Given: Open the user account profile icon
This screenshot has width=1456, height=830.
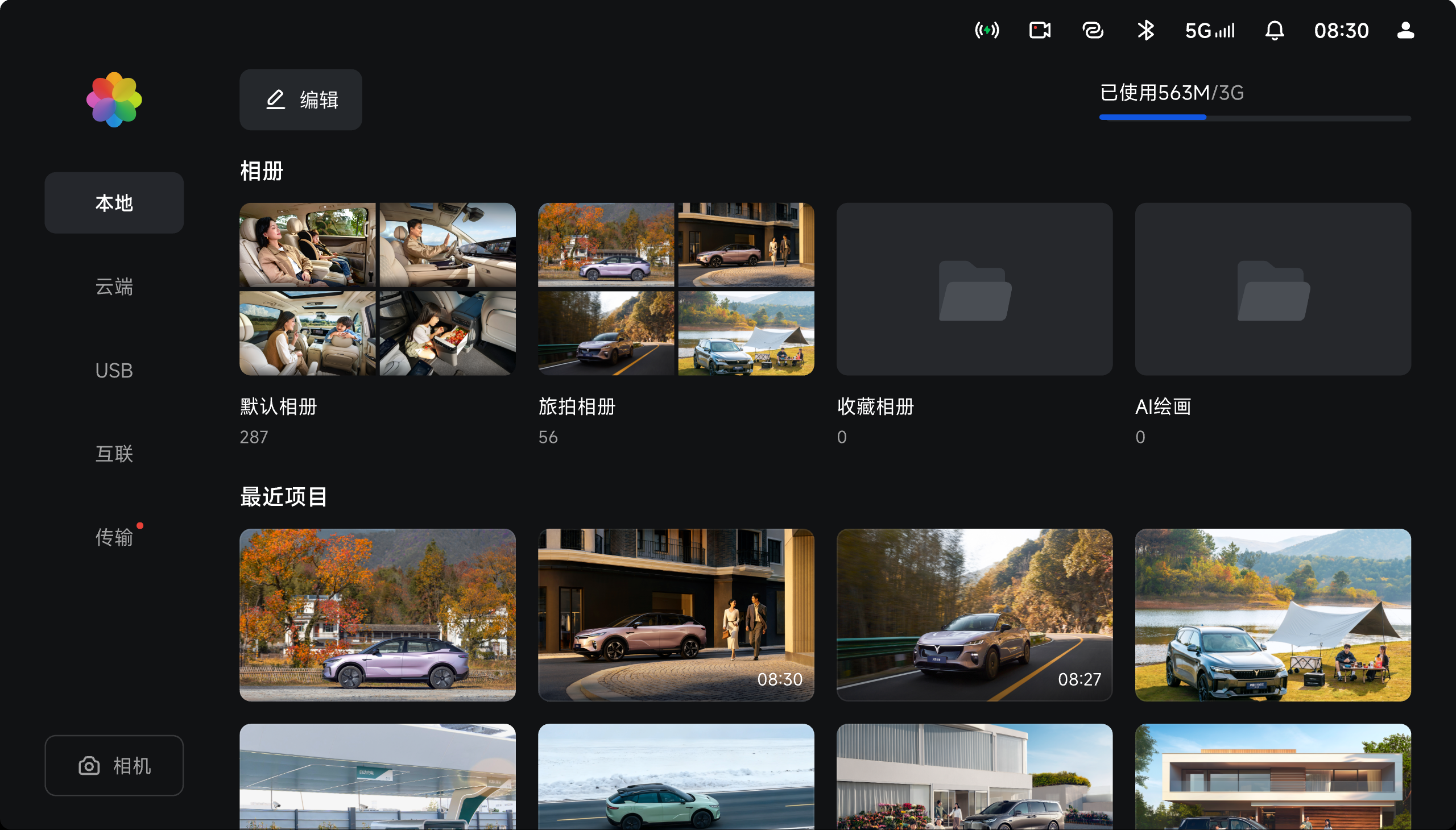Looking at the screenshot, I should [1405, 30].
